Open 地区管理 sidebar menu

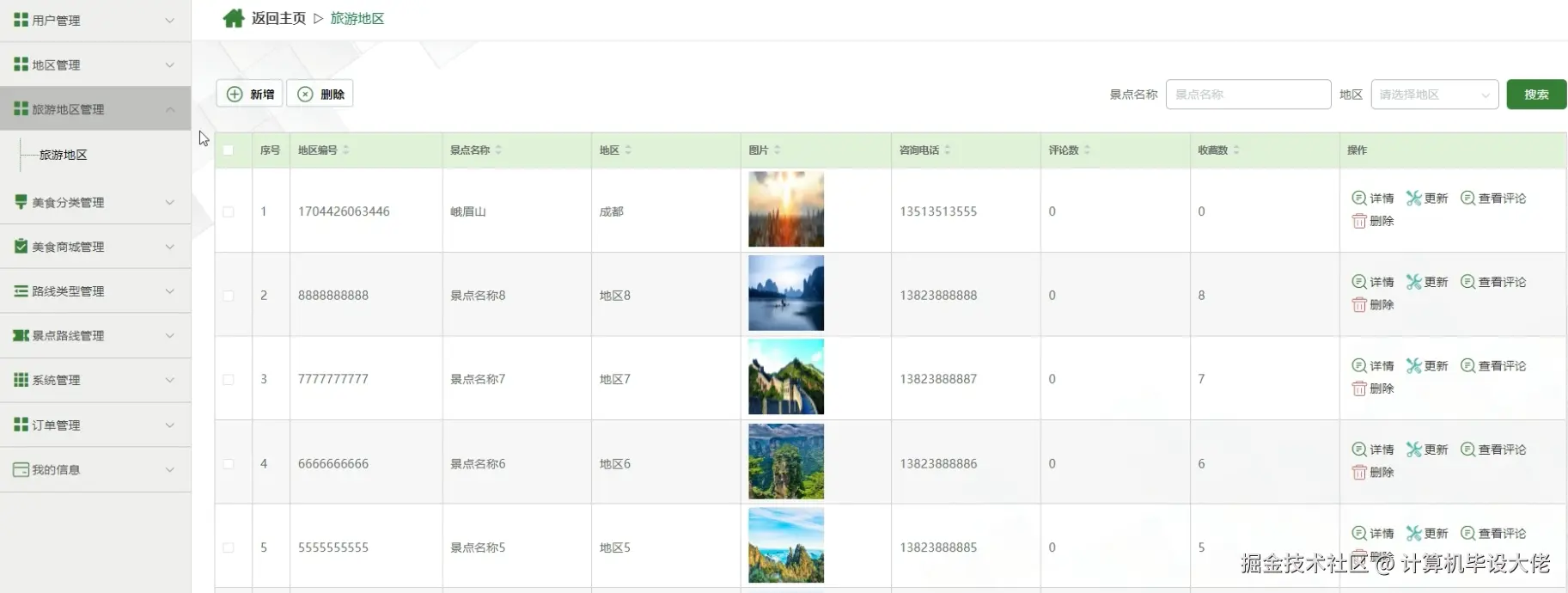(95, 64)
